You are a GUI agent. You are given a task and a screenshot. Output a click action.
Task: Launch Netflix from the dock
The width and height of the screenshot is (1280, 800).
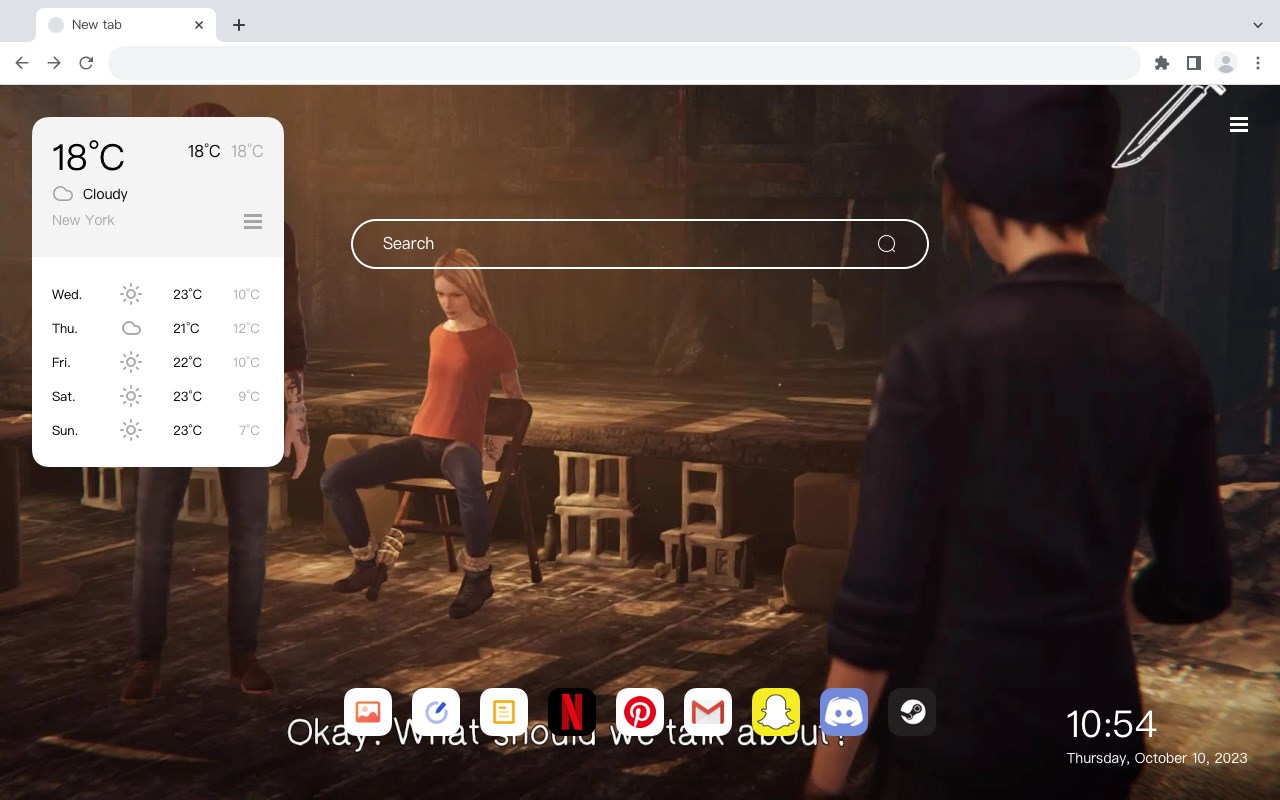tap(572, 712)
